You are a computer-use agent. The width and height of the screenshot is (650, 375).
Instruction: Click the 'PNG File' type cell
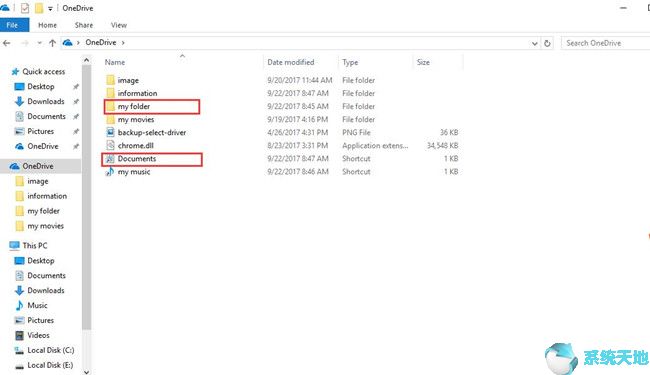pos(356,133)
